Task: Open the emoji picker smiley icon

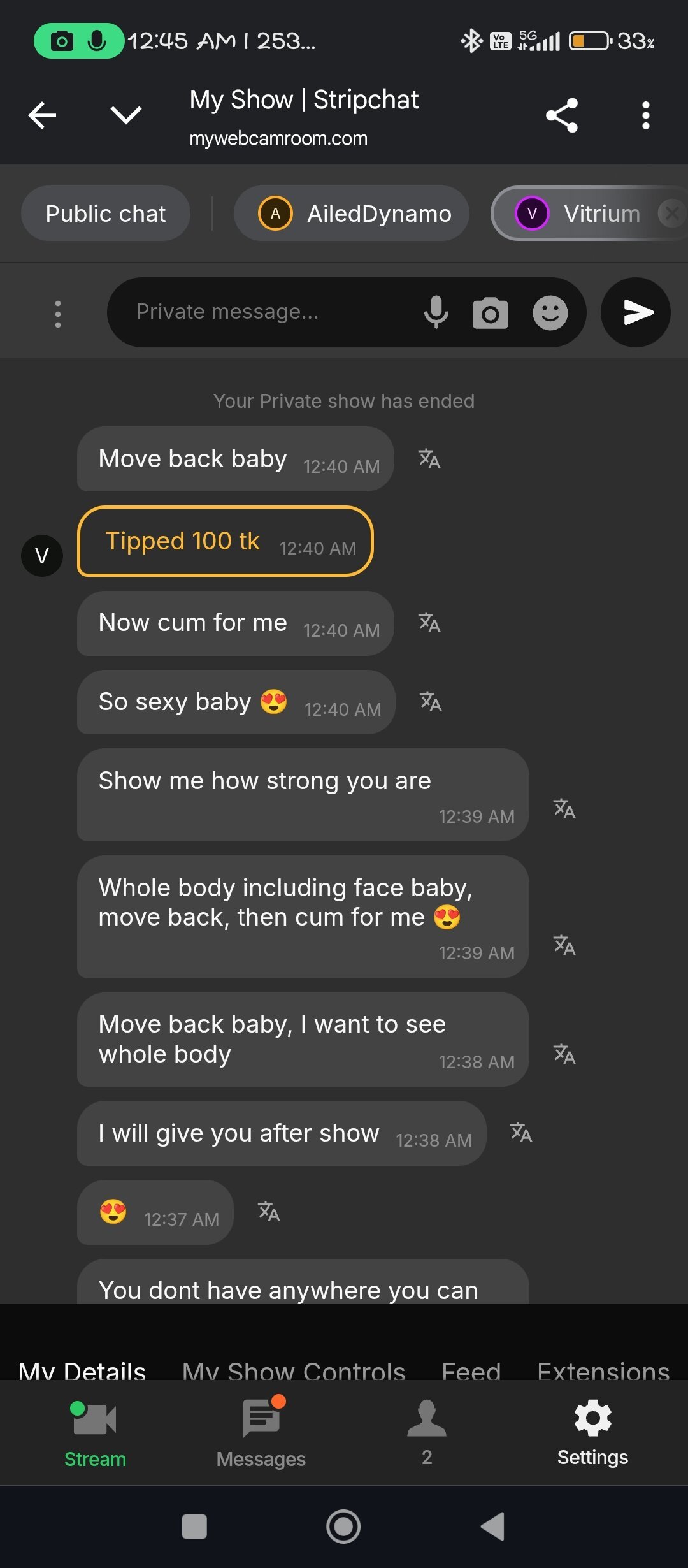Action: (550, 312)
